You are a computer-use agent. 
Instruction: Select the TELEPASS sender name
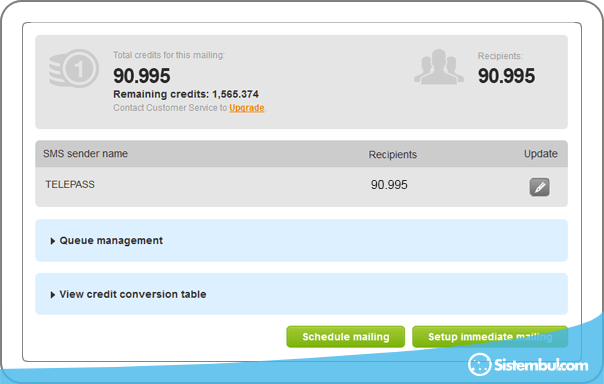pyautogui.click(x=70, y=184)
